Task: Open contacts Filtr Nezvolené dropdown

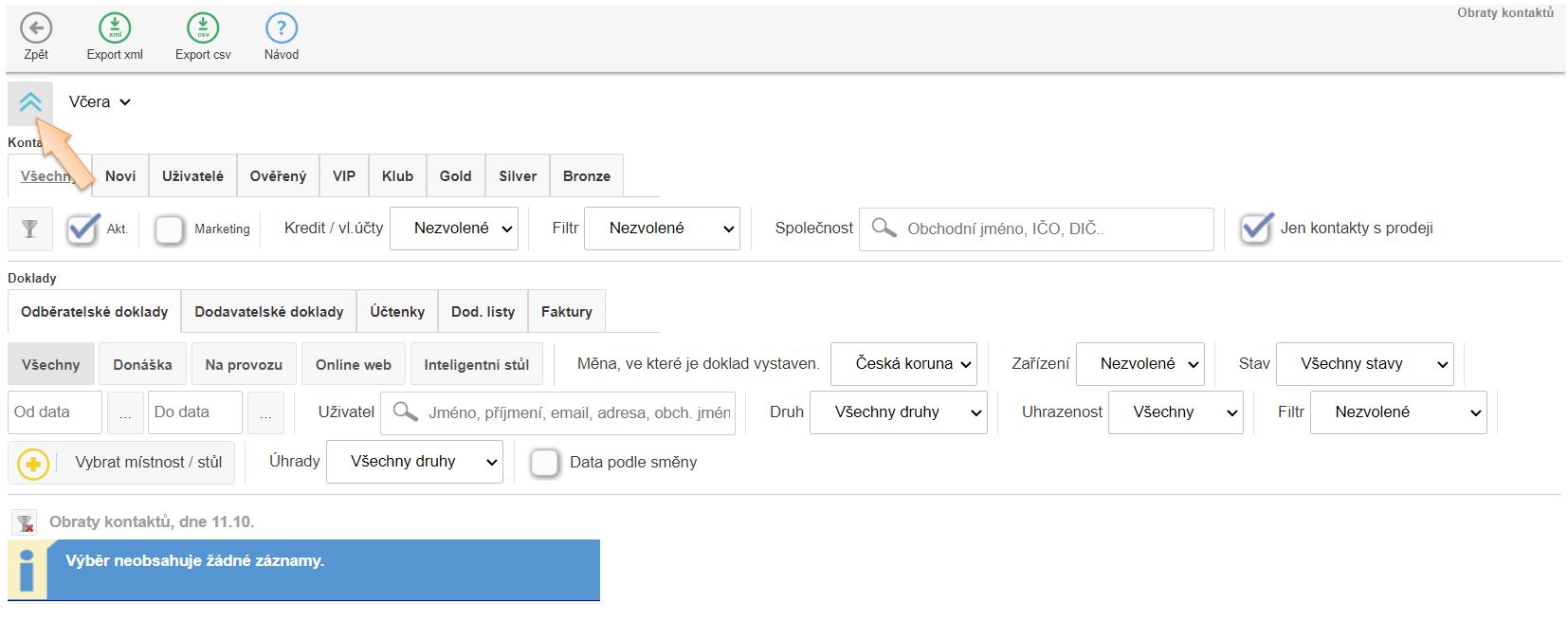Action: (x=662, y=229)
